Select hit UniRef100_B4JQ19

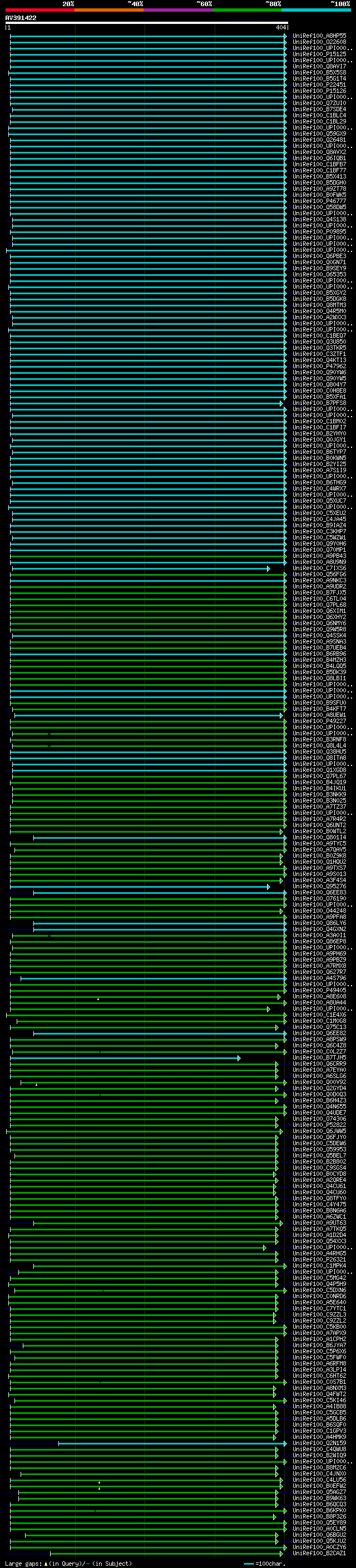point(319,782)
